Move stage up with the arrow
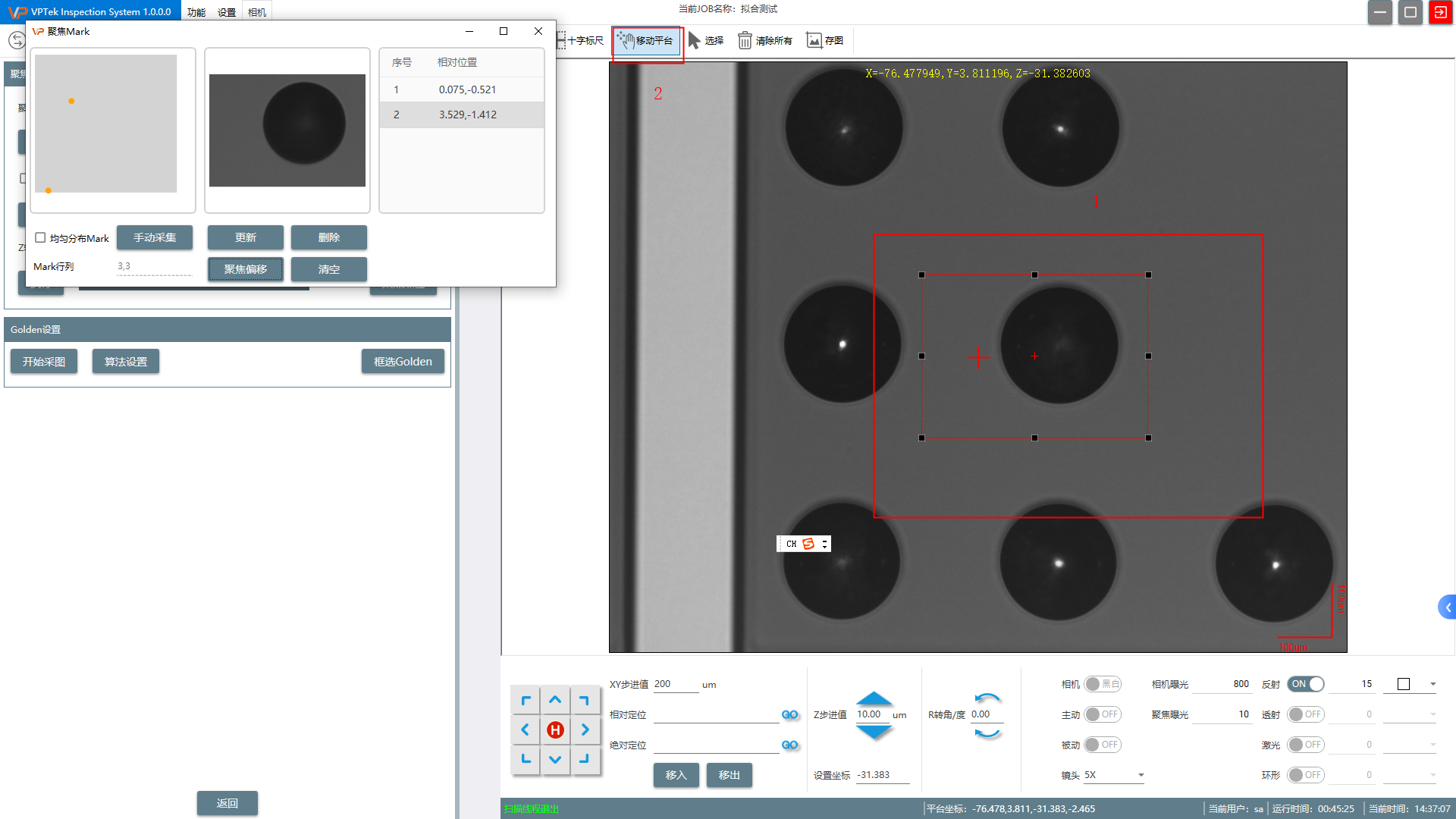Image resolution: width=1456 pixels, height=819 pixels. (x=555, y=700)
